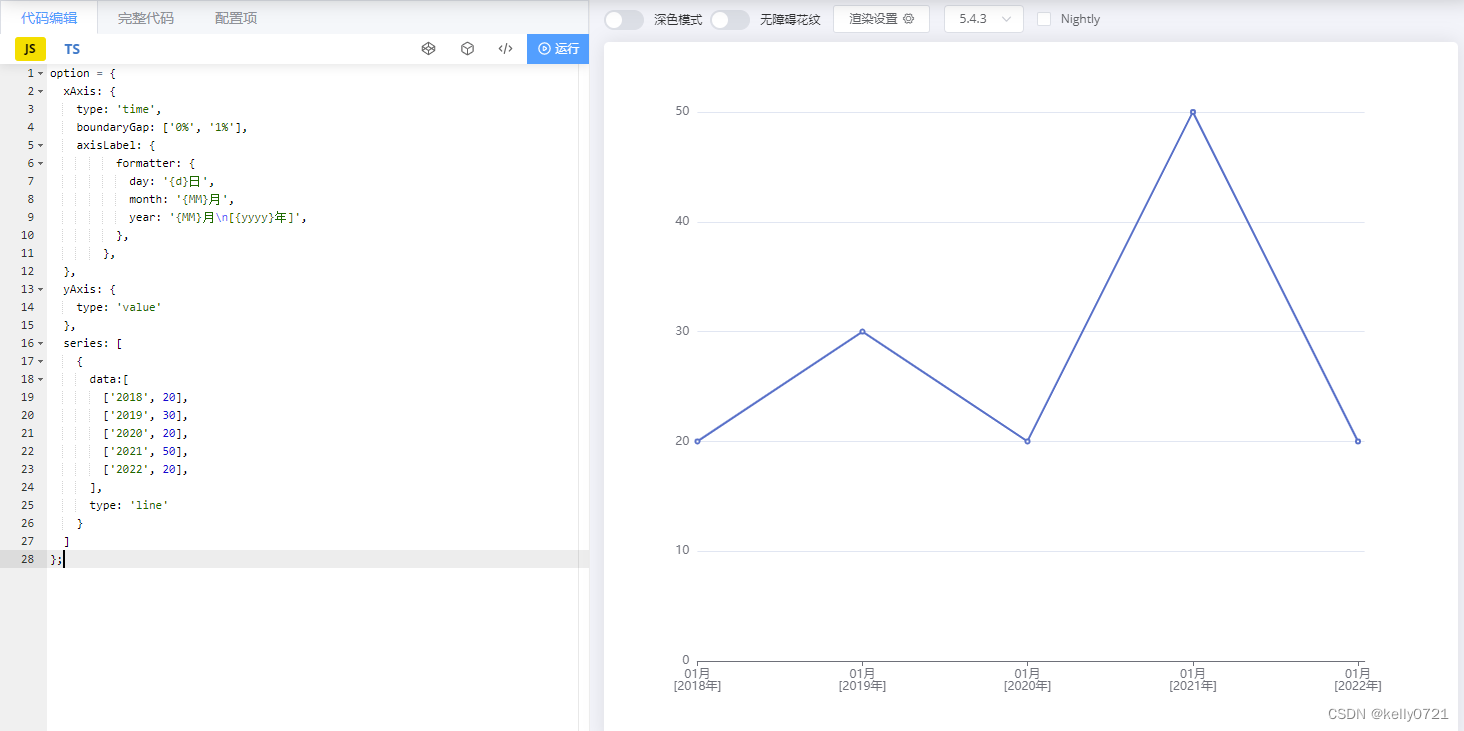Click code line type: 'value'
This screenshot has height=731, width=1464.
(118, 307)
